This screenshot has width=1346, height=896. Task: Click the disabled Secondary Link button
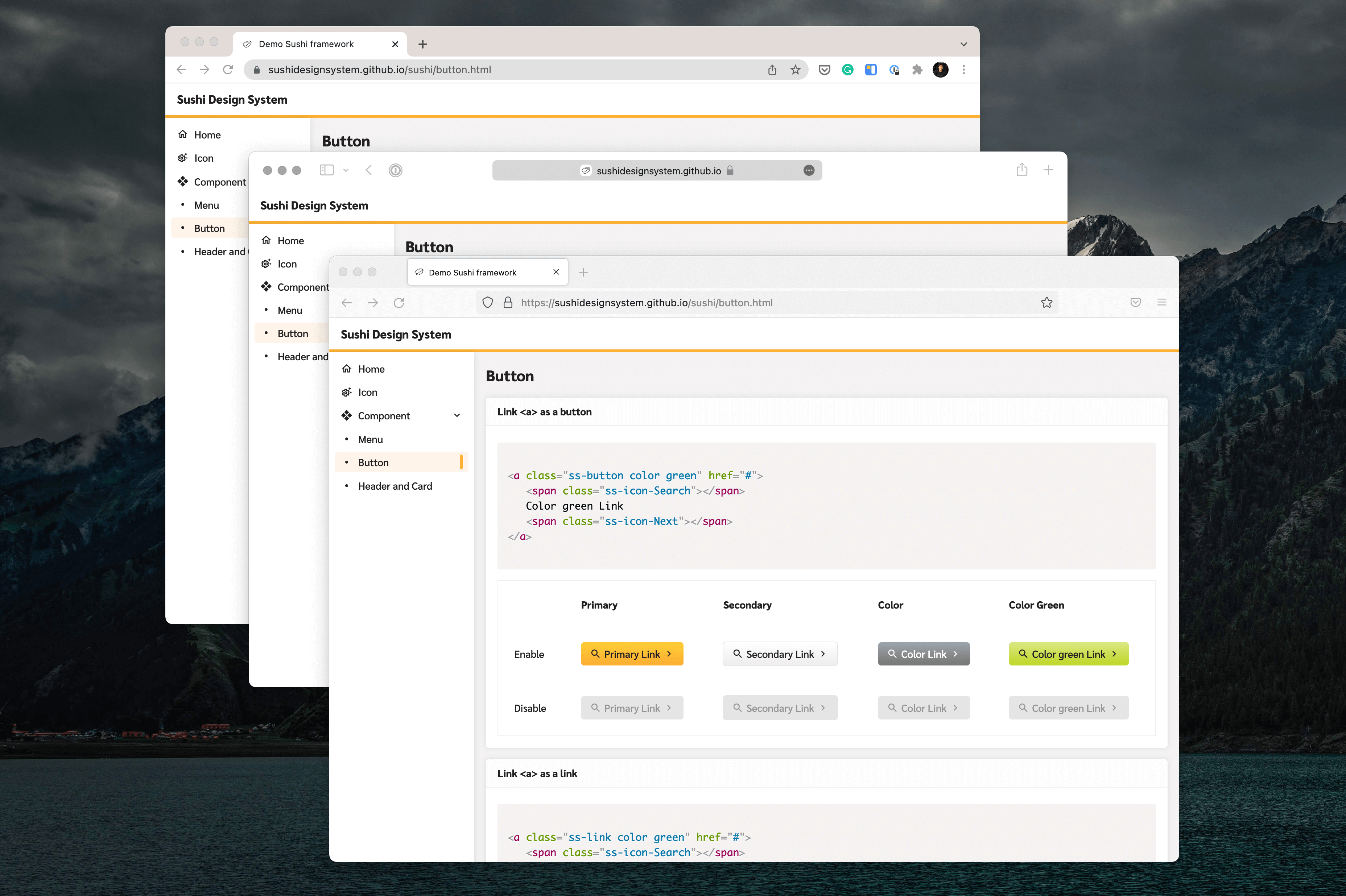tap(779, 707)
